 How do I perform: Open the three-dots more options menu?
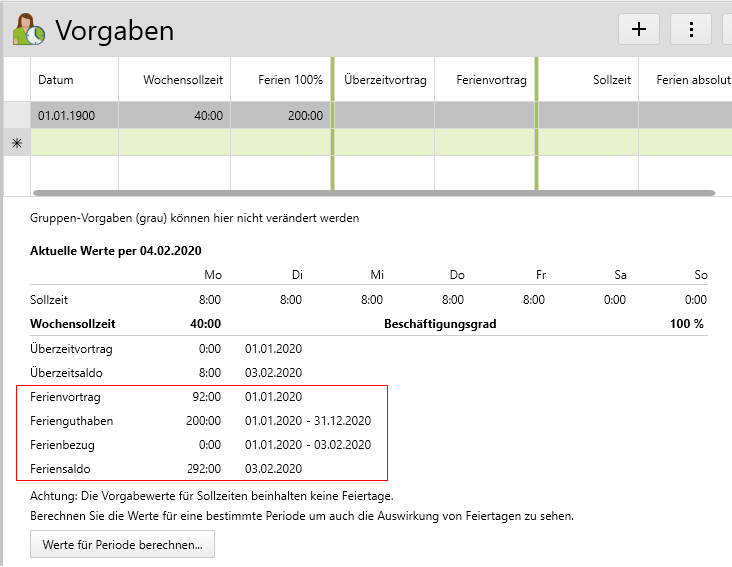691,29
